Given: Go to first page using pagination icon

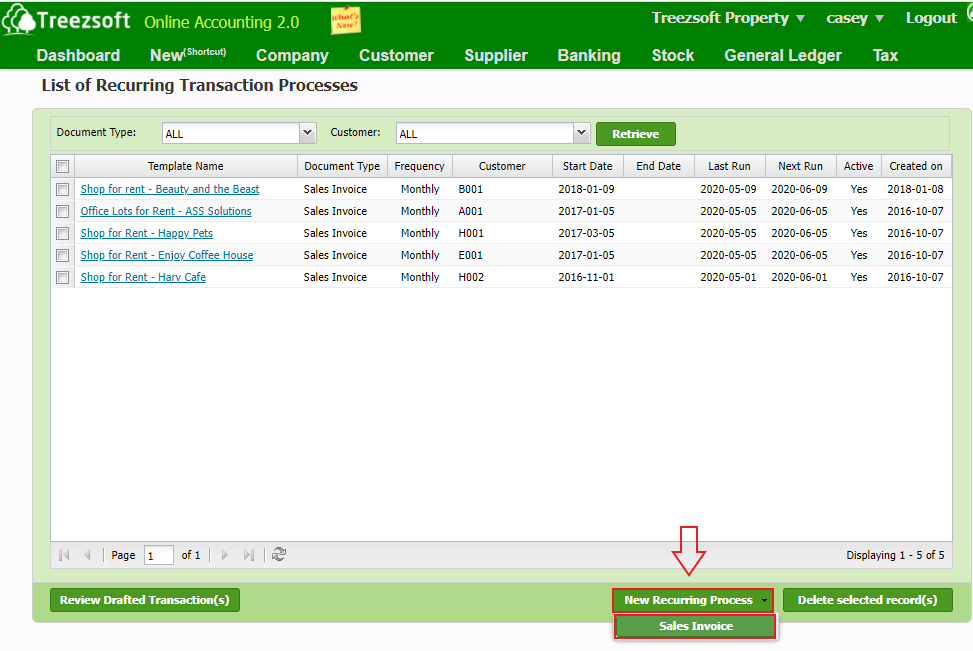Looking at the screenshot, I should [x=64, y=554].
